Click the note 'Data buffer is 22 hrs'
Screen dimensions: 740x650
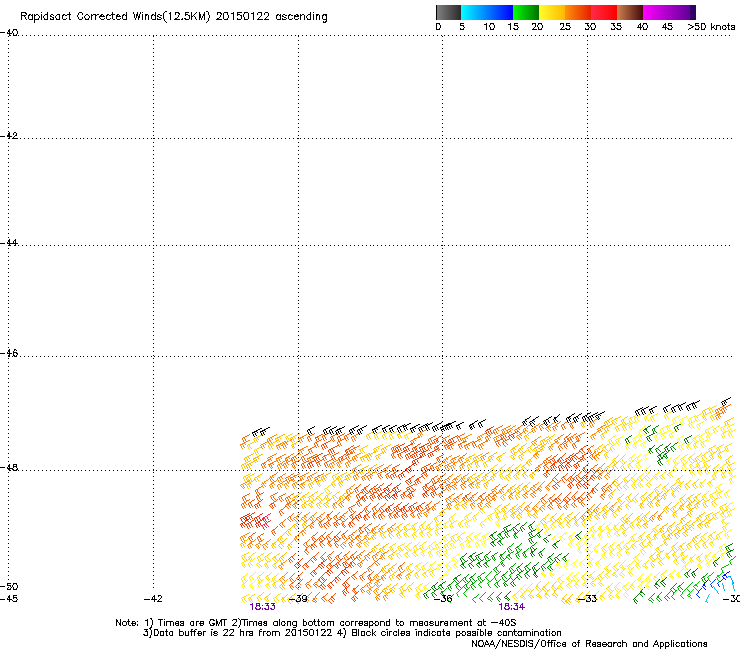point(202,633)
